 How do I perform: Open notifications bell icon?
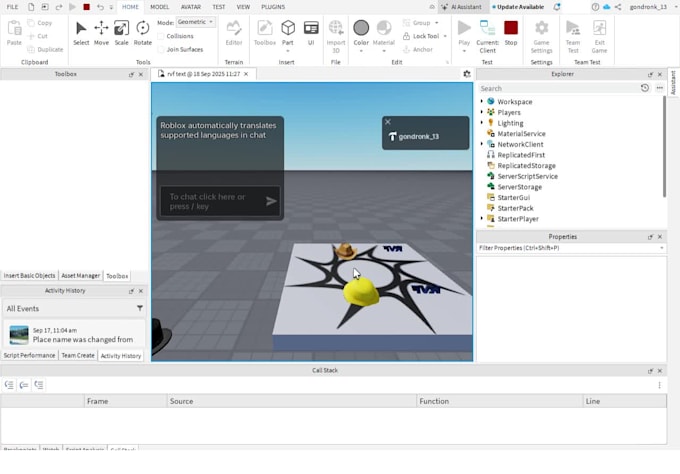pos(557,7)
